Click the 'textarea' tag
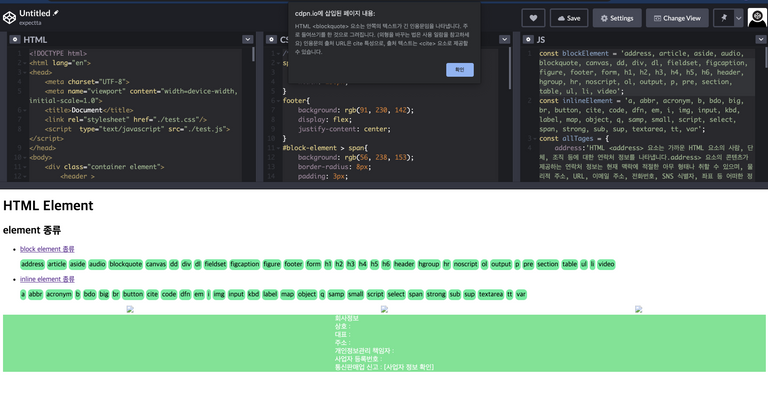The height and width of the screenshot is (403, 768). (491, 294)
